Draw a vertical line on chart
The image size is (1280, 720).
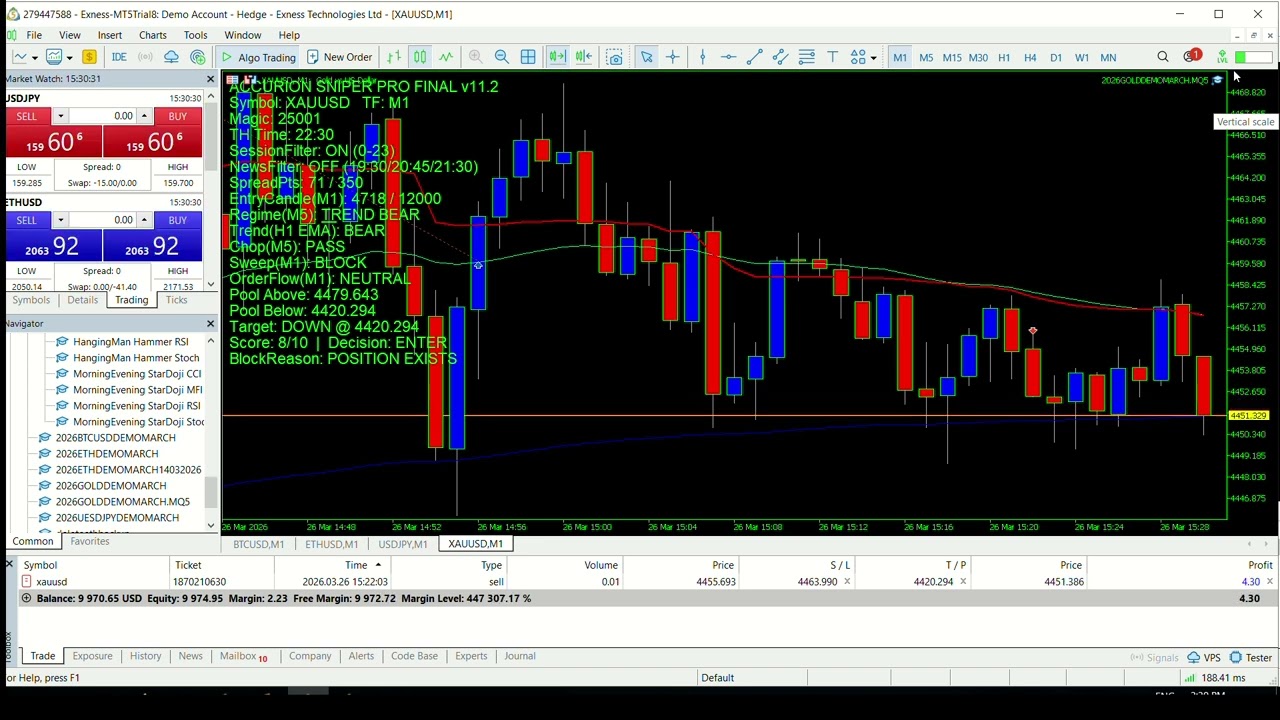703,57
